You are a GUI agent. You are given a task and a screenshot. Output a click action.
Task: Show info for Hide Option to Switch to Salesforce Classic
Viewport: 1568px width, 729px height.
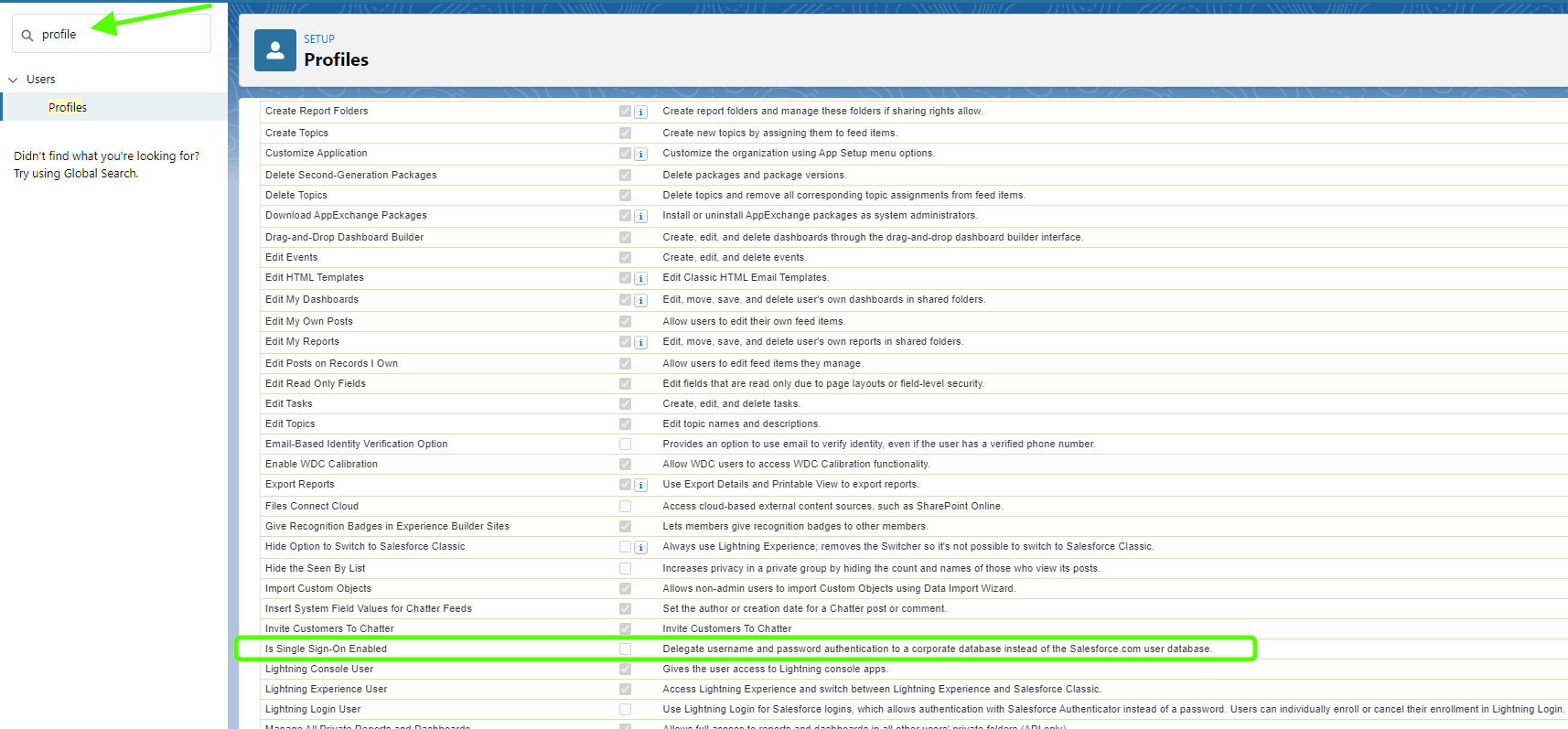[641, 547]
